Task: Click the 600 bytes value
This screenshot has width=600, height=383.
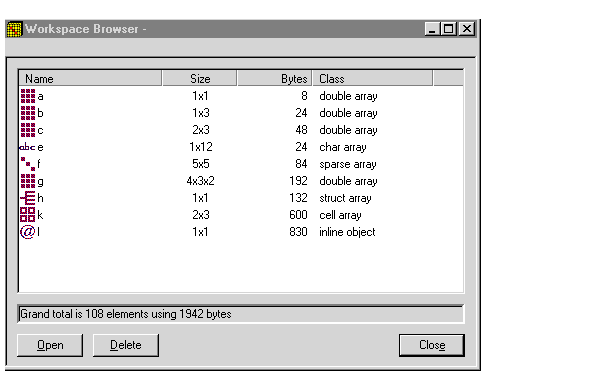Action: point(298,215)
